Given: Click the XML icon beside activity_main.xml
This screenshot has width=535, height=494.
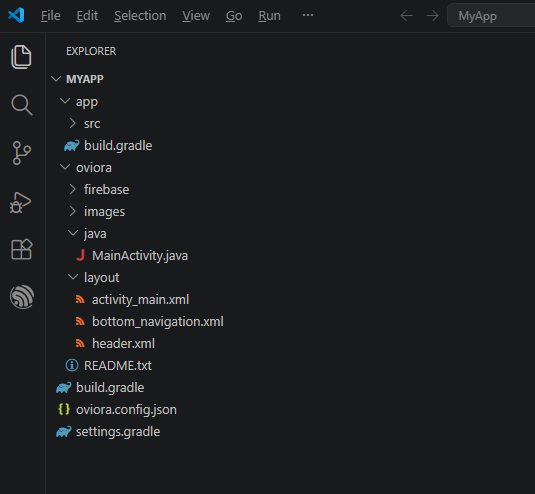Looking at the screenshot, I should pos(80,300).
